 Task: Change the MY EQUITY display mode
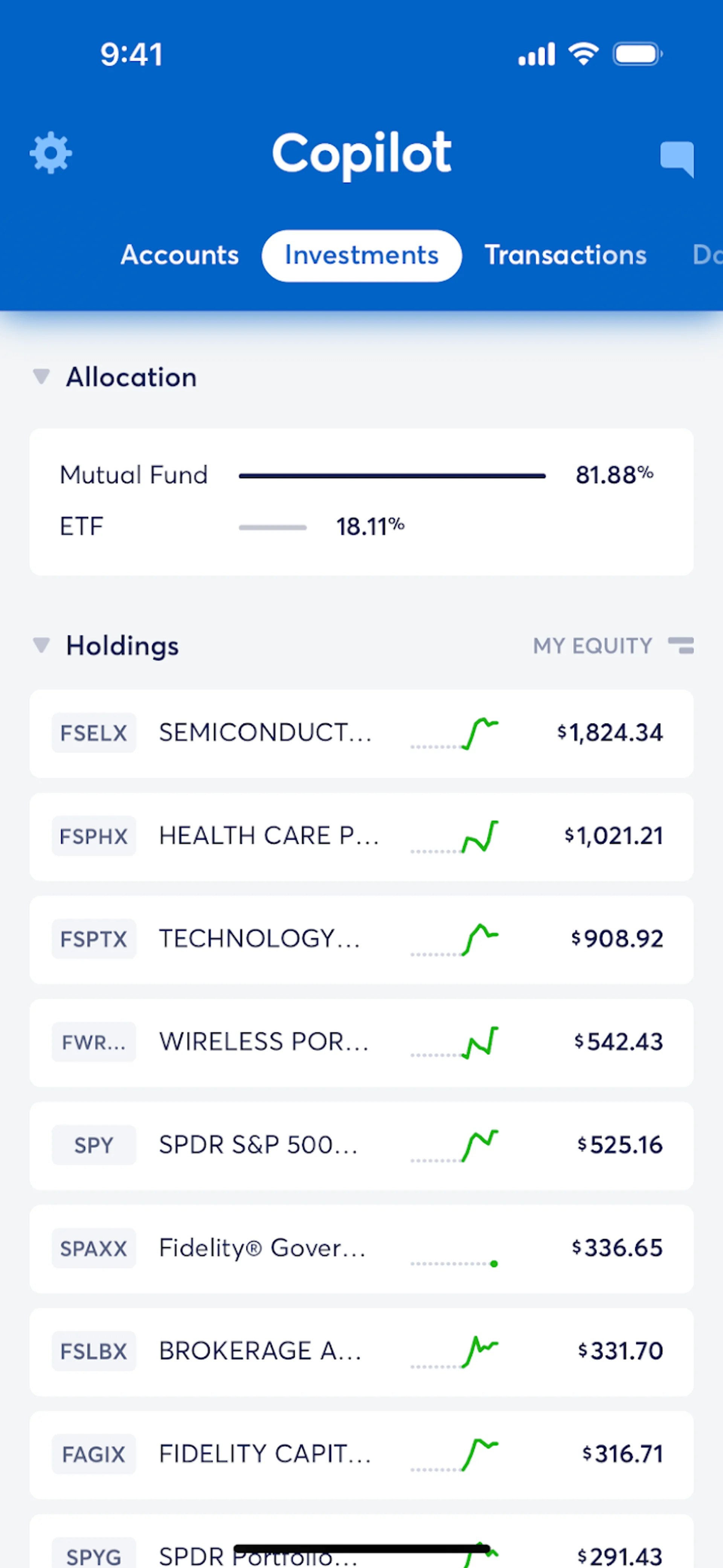pos(592,645)
